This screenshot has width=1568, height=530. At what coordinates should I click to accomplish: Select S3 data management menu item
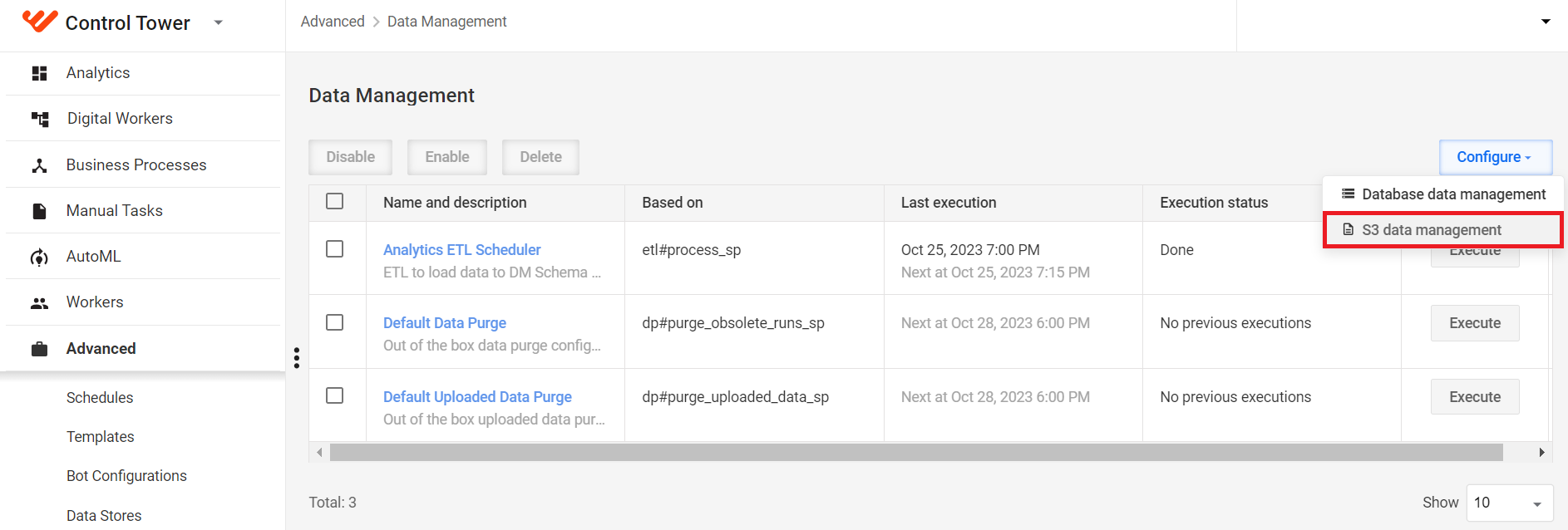click(x=1443, y=230)
